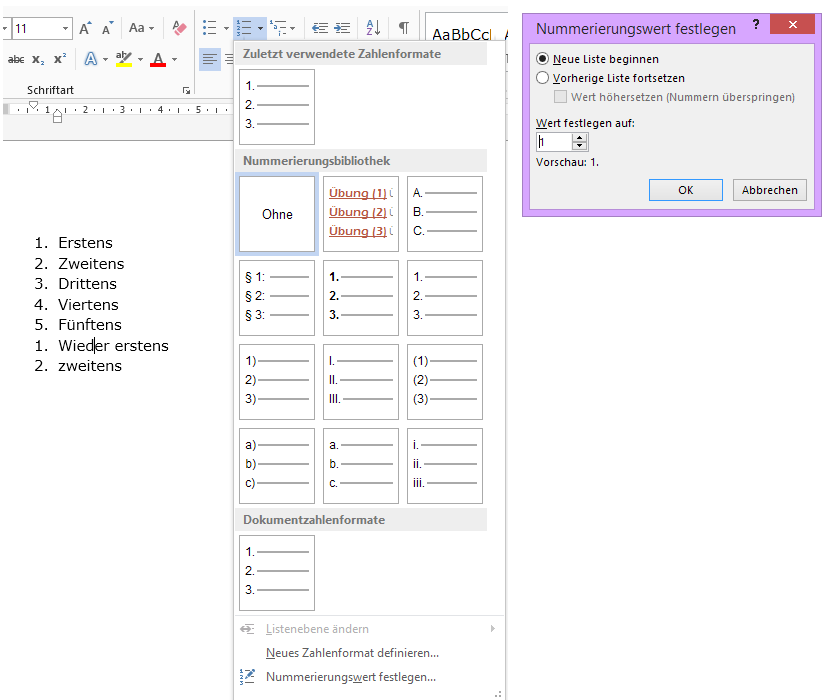830x700 pixels.
Task: Toggle superscript formatting
Action: [x=60, y=60]
